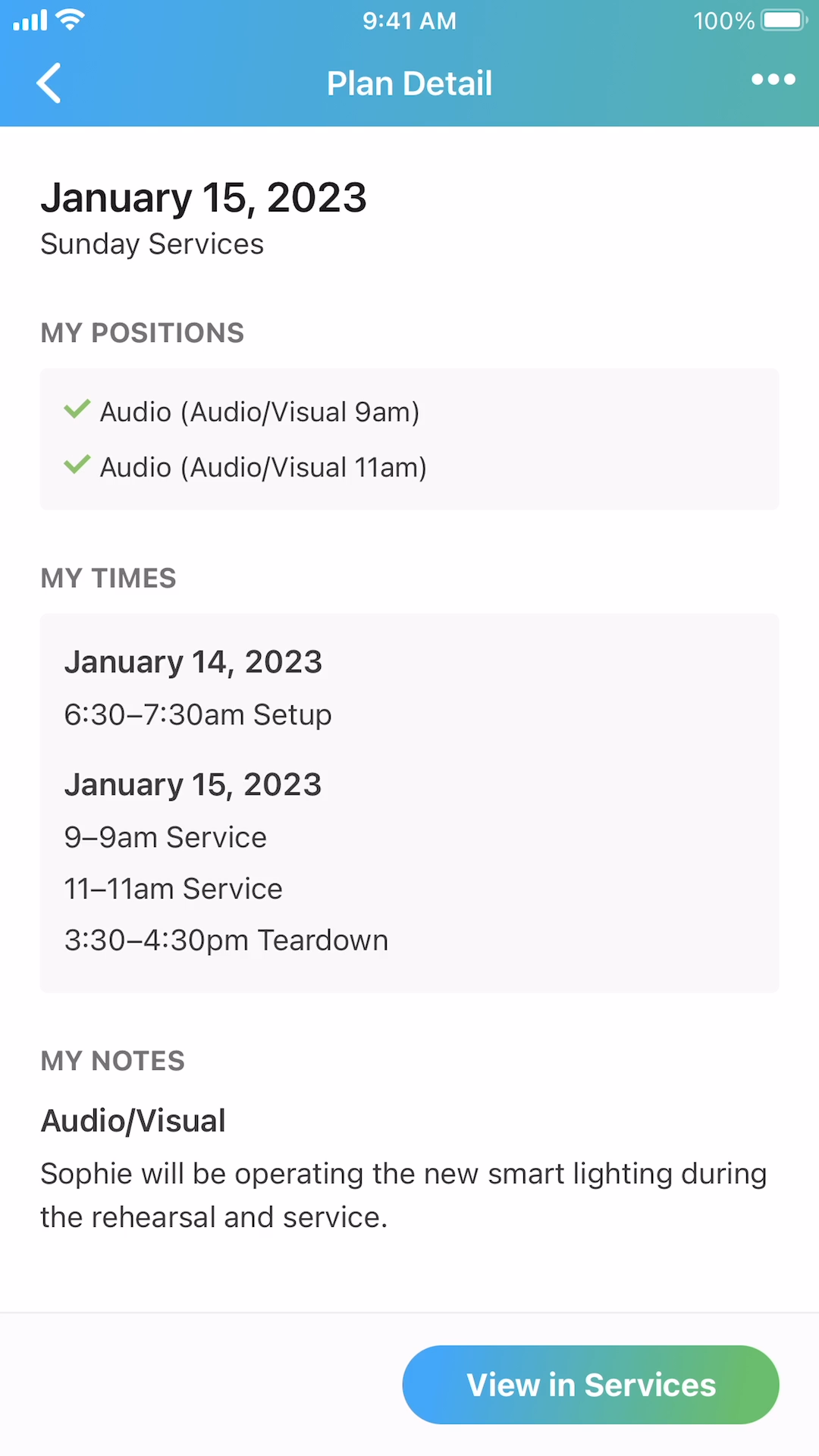819x1456 pixels.
Task: Open the three-dot more options menu
Action: pos(773,80)
